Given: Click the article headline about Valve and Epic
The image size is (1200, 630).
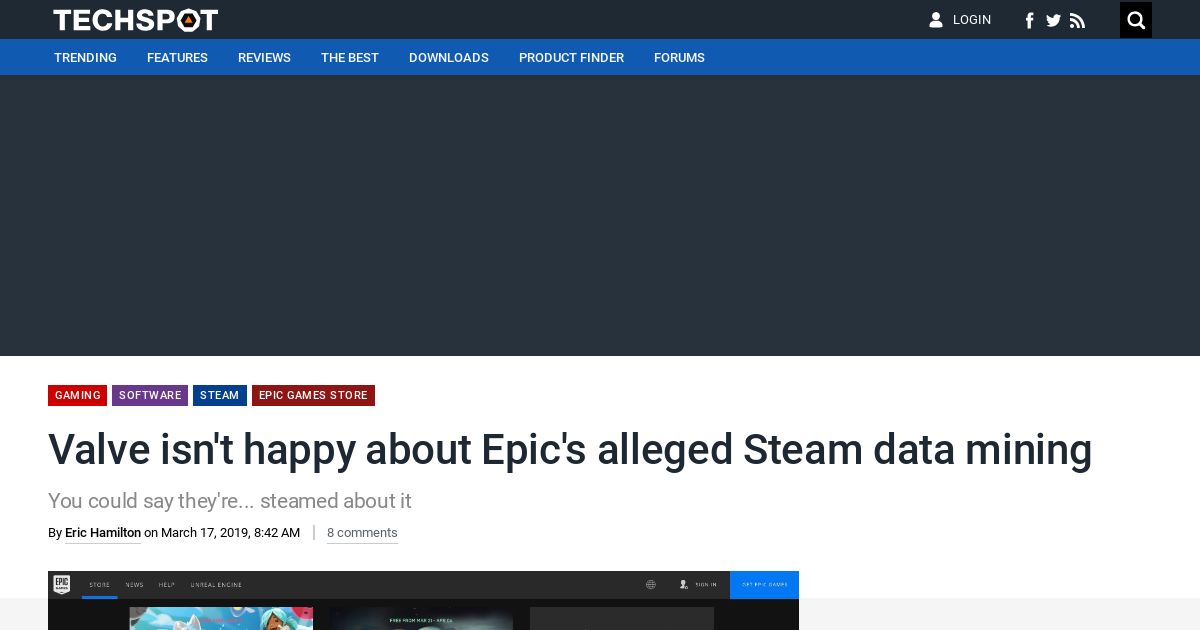Looking at the screenshot, I should point(570,450).
